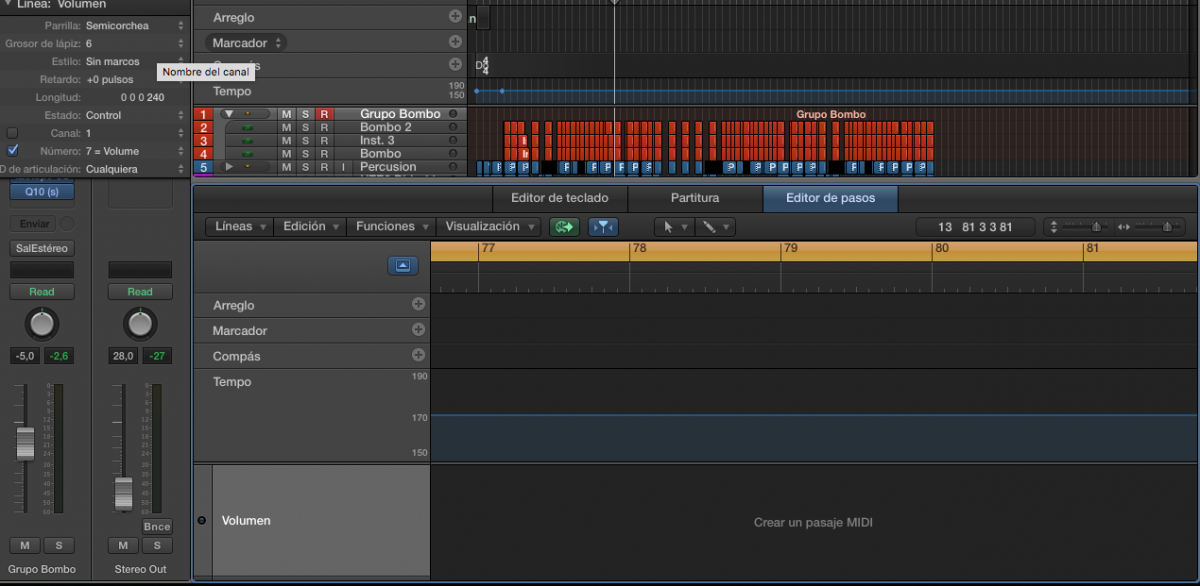The width and height of the screenshot is (1200, 586).
Task: Click the blue collapse global tracks button
Action: 402,266
